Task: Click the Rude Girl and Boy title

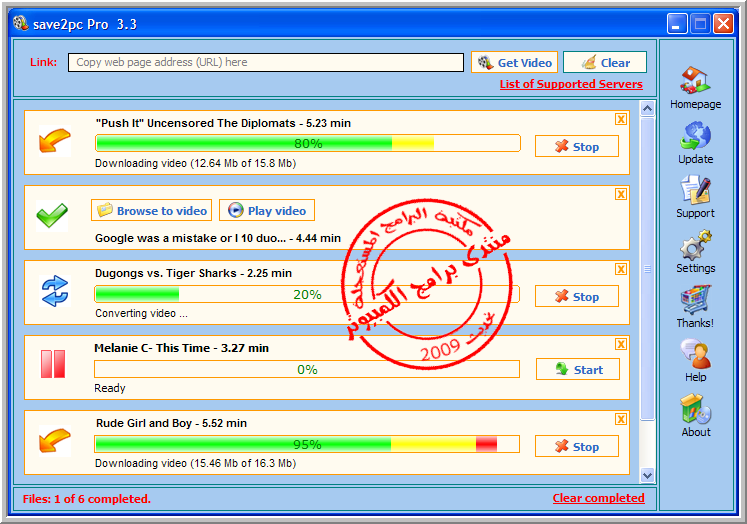Action: [x=172, y=423]
